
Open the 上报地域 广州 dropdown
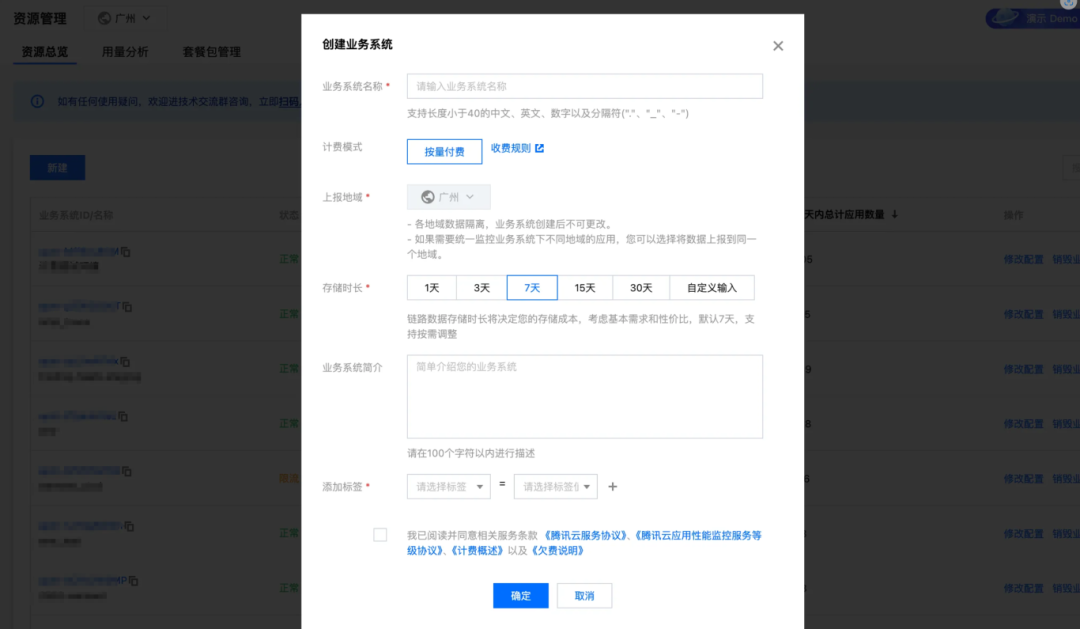pyautogui.click(x=448, y=197)
